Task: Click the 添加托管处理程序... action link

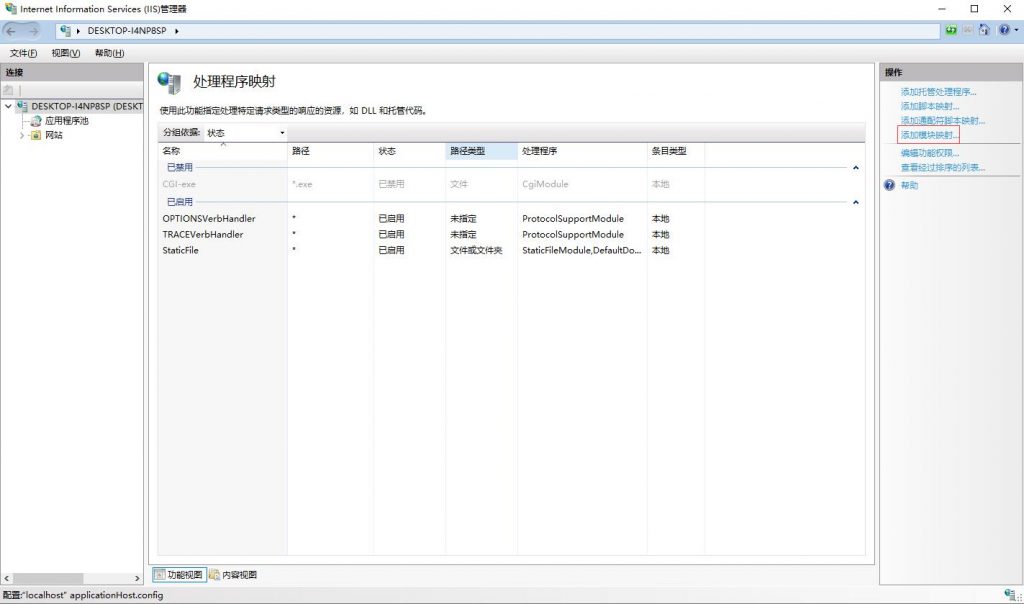Action: (x=938, y=92)
